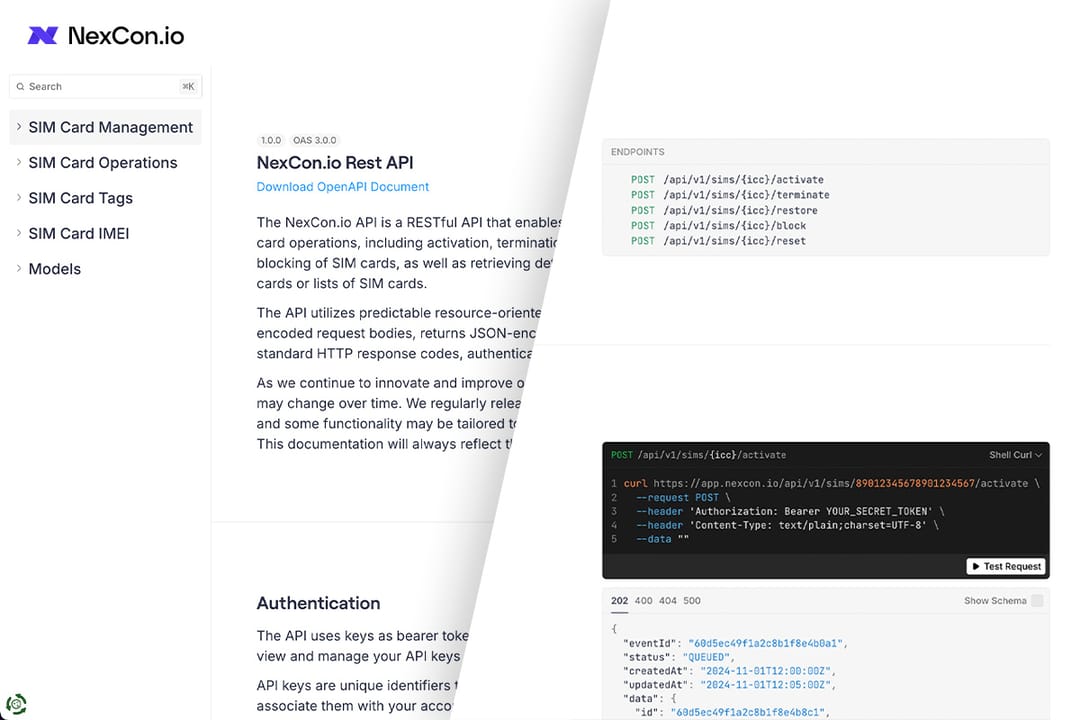Image resolution: width=1080 pixels, height=720 pixels.
Task: Focus the Search input field
Action: click(105, 87)
